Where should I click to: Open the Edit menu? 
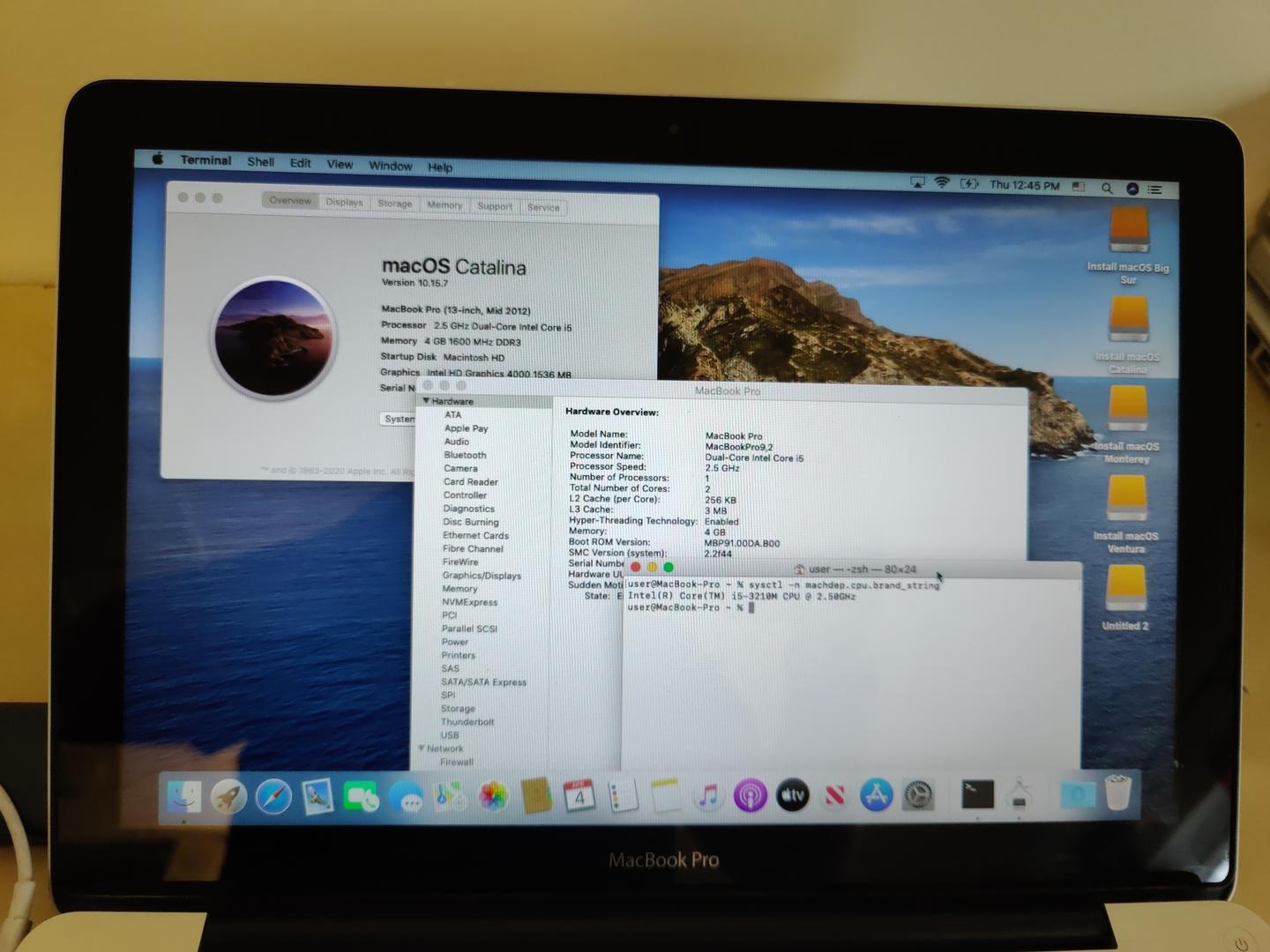click(x=301, y=163)
